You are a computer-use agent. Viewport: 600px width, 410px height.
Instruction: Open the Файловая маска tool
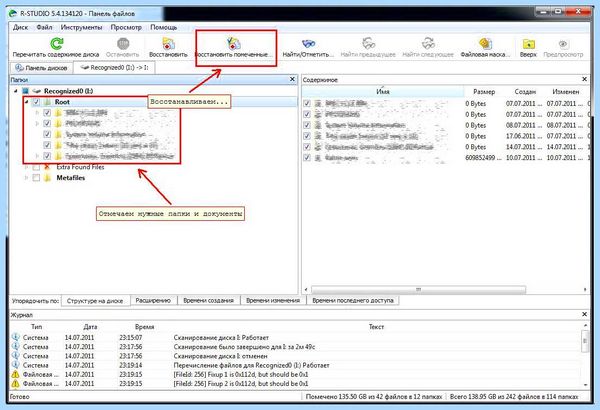pyautogui.click(x=485, y=44)
